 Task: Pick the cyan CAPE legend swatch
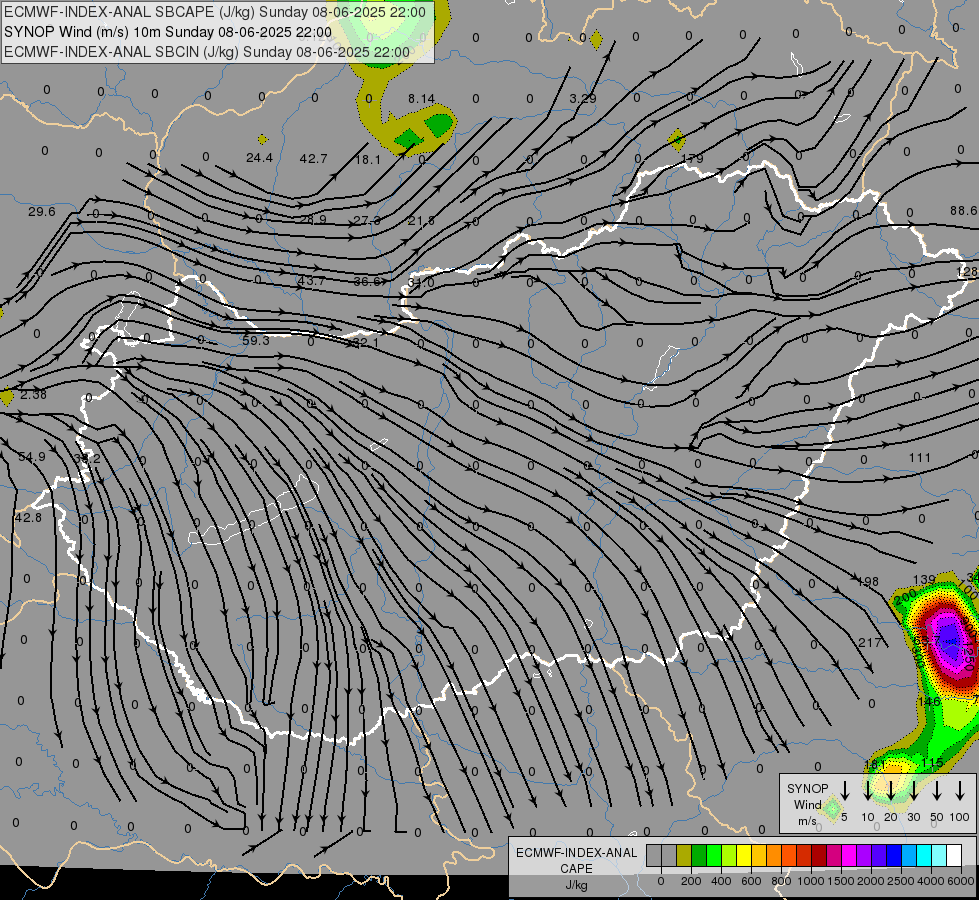(x=923, y=855)
